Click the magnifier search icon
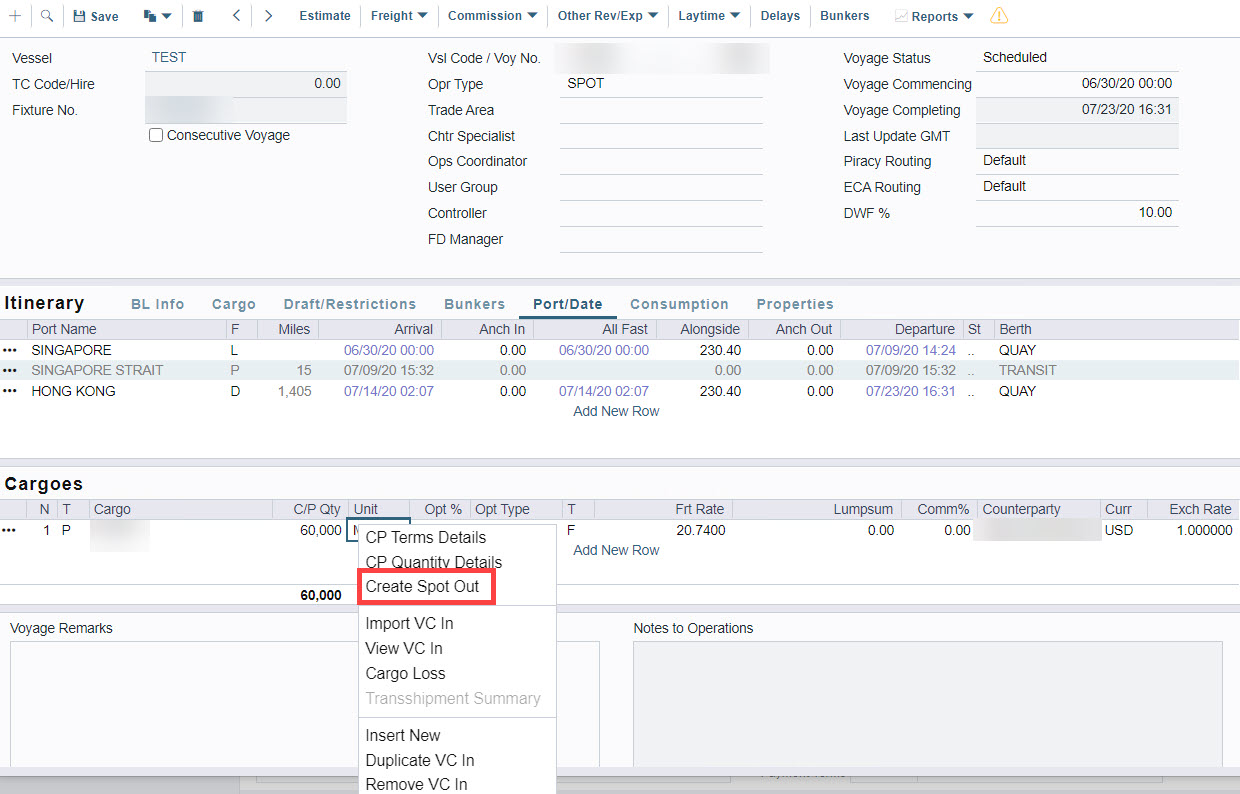Screen dimensions: 1240x794 (x=46, y=16)
